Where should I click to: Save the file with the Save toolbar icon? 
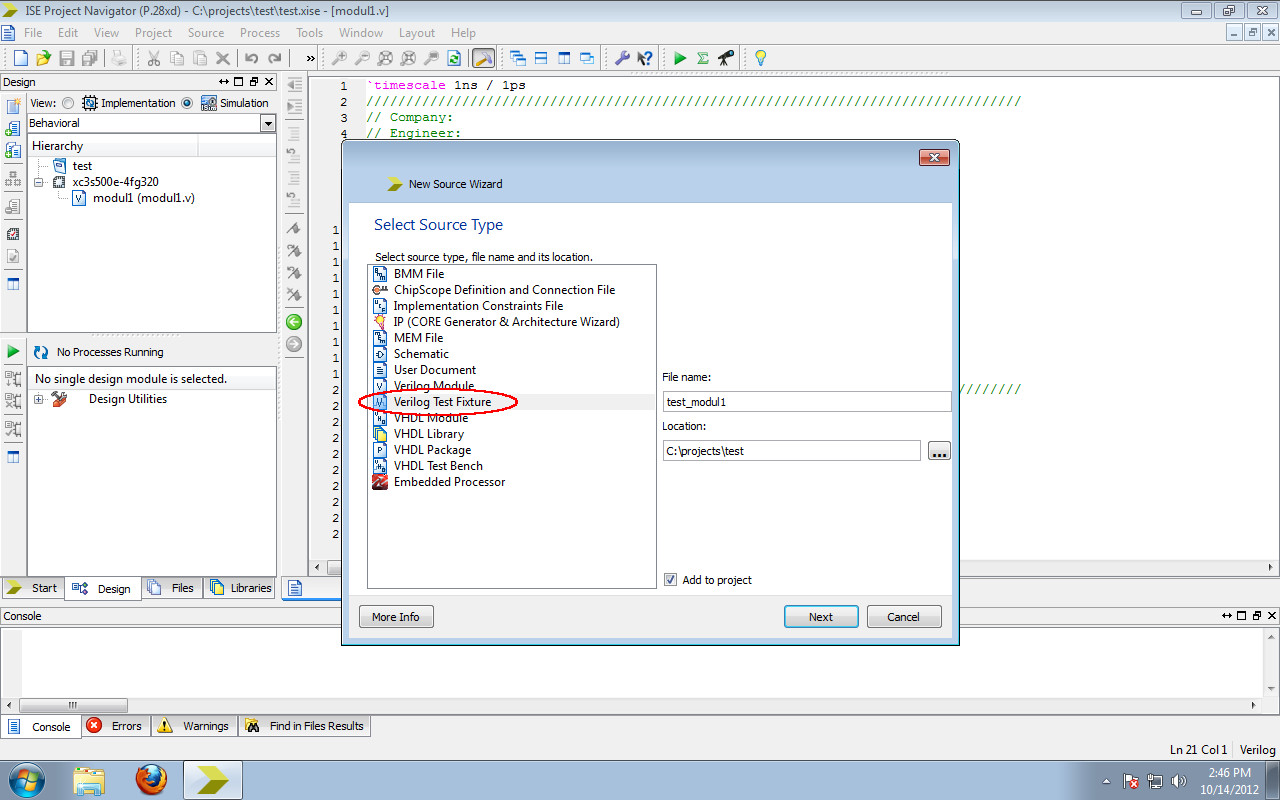65,57
